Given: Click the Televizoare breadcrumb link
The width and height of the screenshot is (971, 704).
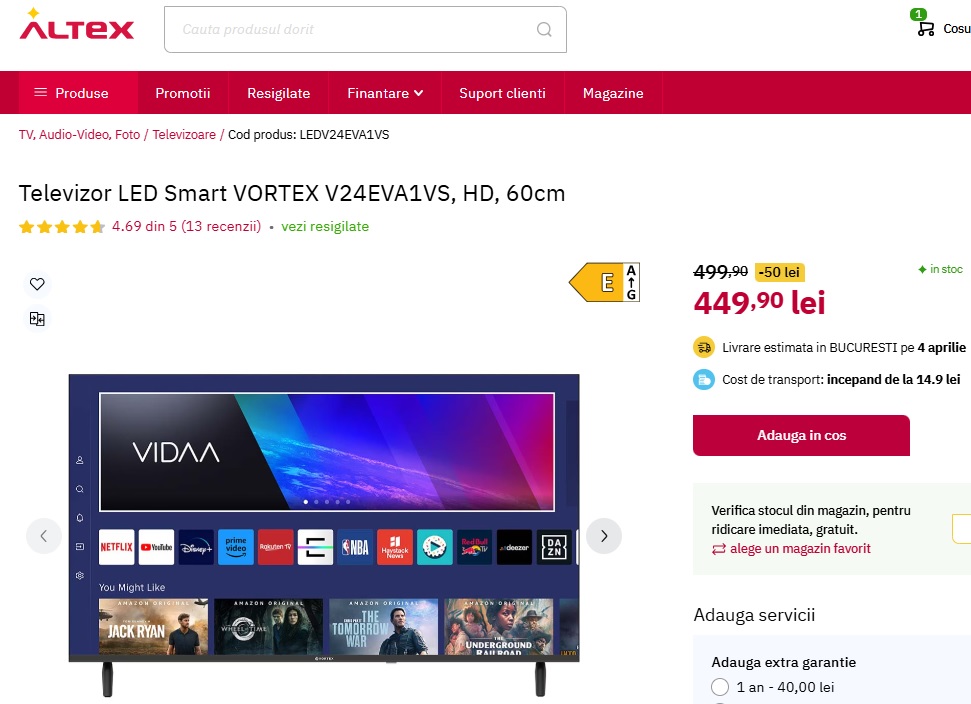Looking at the screenshot, I should 184,134.
